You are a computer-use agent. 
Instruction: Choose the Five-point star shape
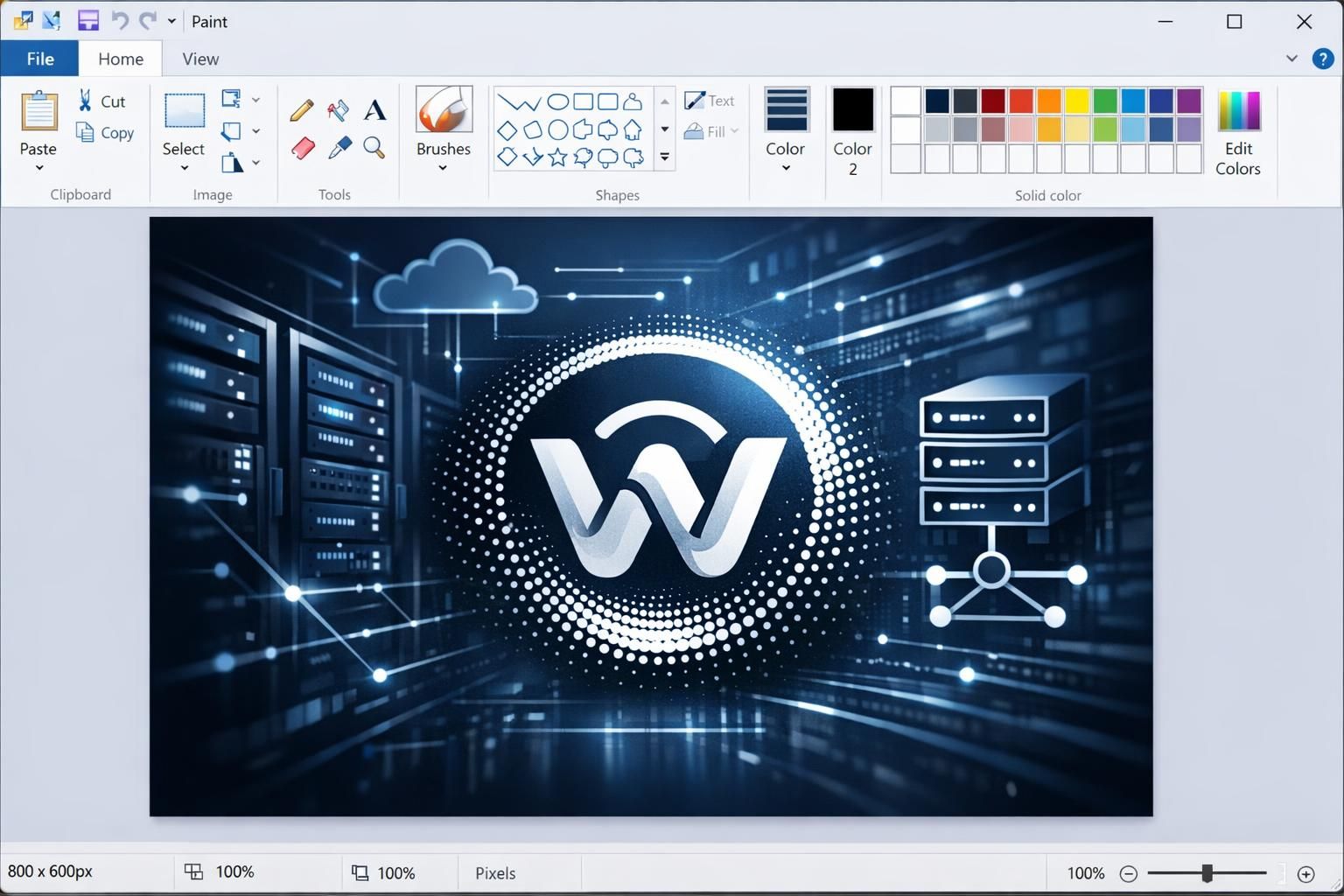point(557,157)
